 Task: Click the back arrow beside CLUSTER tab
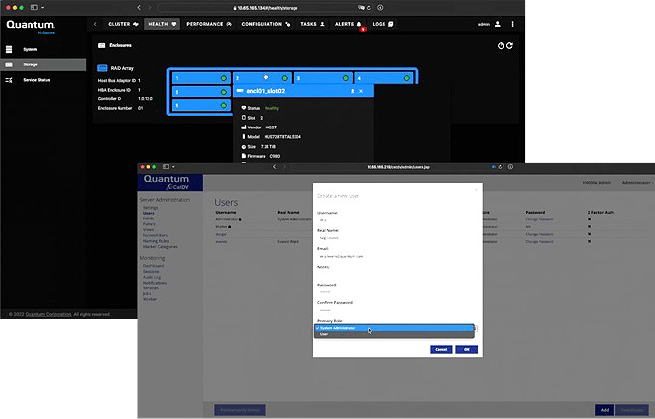95,23
